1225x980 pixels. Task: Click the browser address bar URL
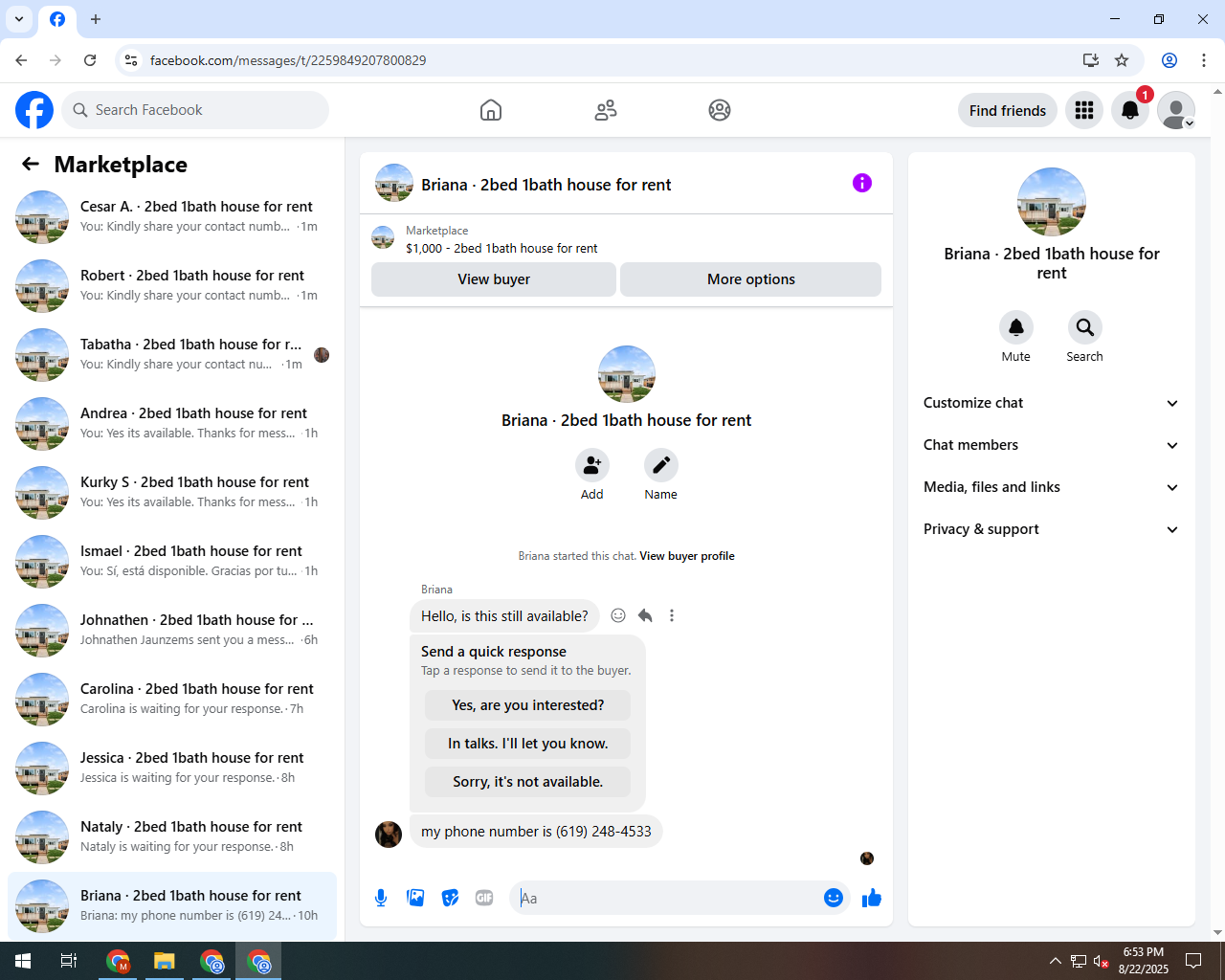pos(288,60)
